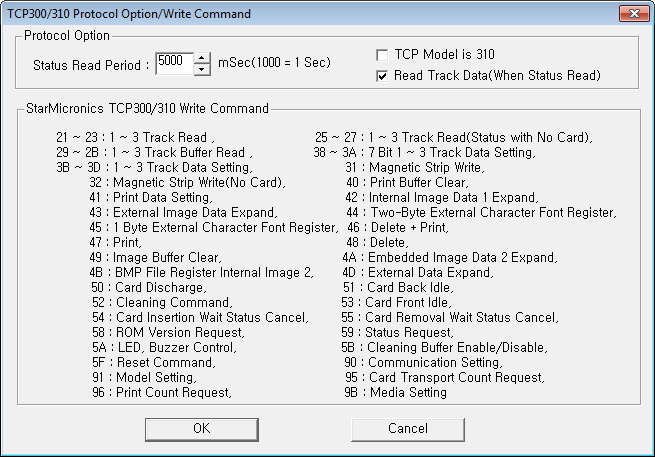Screen dimensions: 655x457
Task: Close the Protocol Option/Write Command window
Action: pyautogui.click(x=634, y=13)
